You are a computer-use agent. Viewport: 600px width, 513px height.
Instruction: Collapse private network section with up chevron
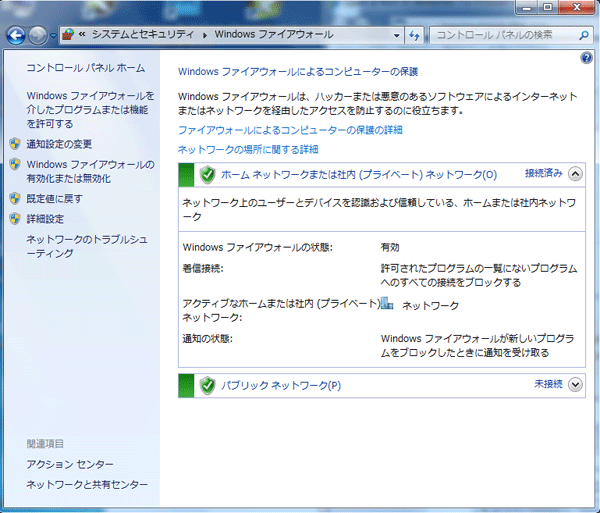point(575,174)
